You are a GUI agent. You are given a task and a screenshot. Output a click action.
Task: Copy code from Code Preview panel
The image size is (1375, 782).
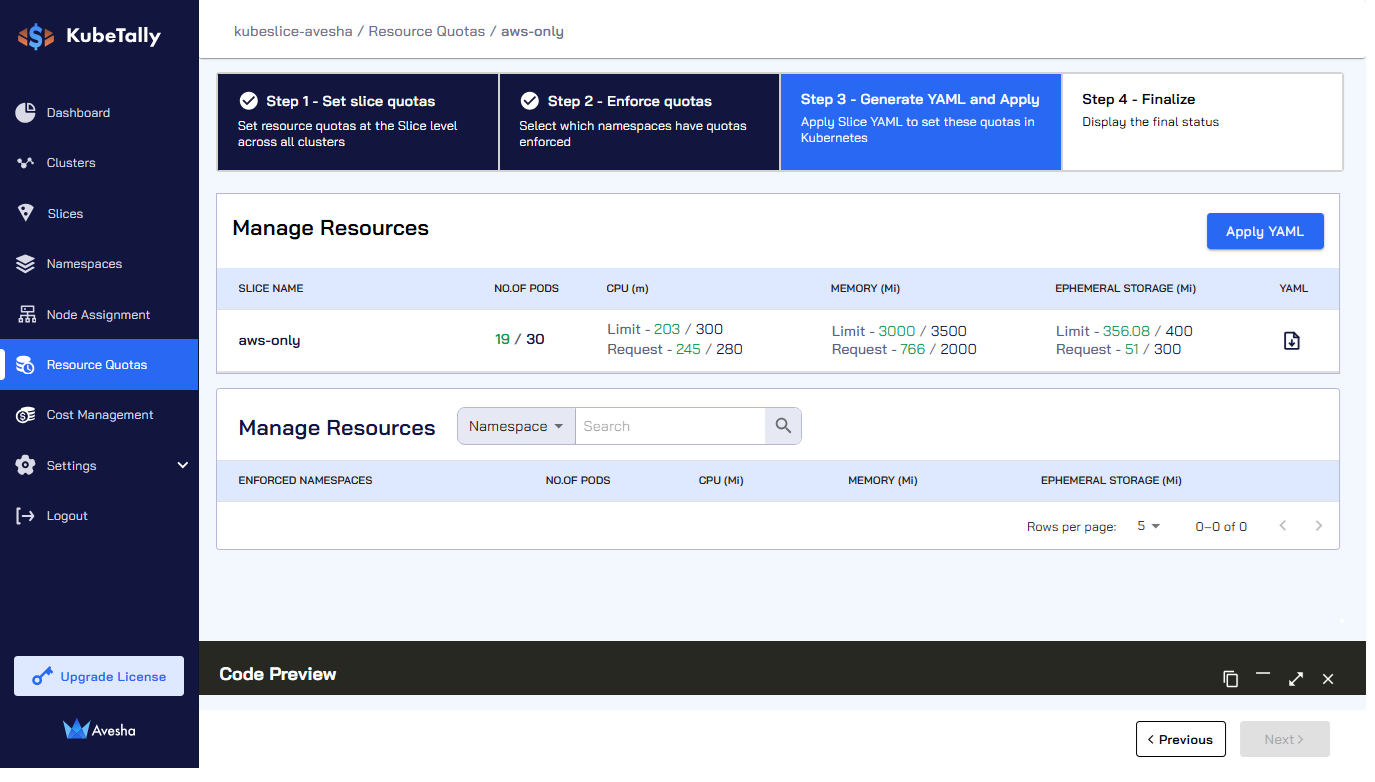pyautogui.click(x=1230, y=679)
